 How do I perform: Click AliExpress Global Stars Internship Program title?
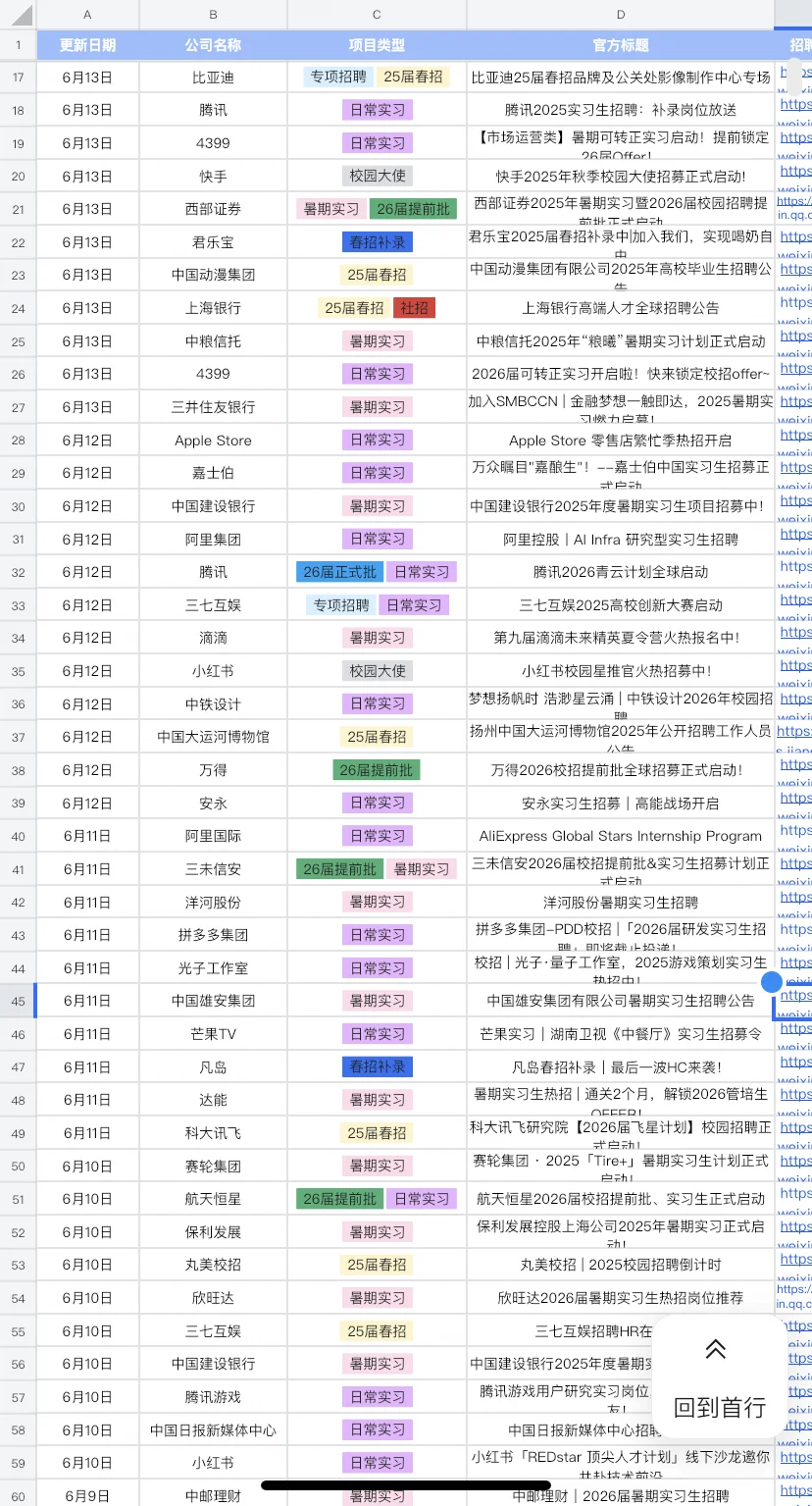pyautogui.click(x=621, y=836)
